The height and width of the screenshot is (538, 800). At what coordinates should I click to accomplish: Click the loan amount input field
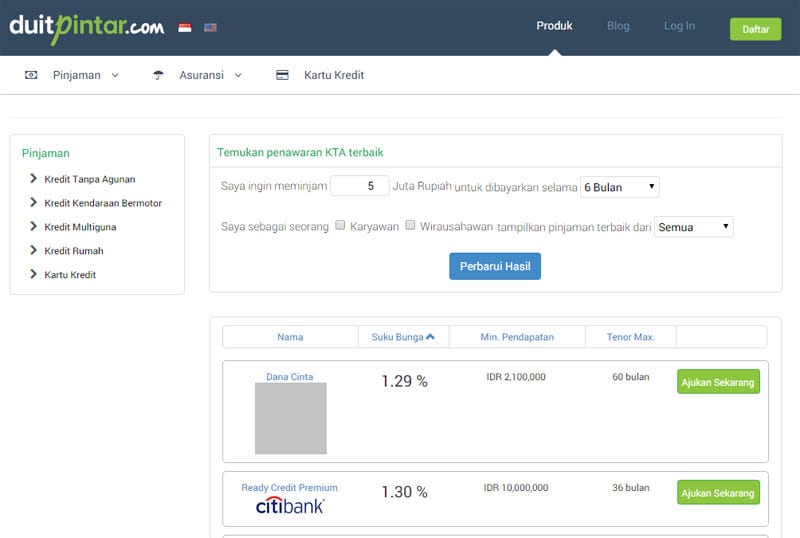[x=359, y=186]
